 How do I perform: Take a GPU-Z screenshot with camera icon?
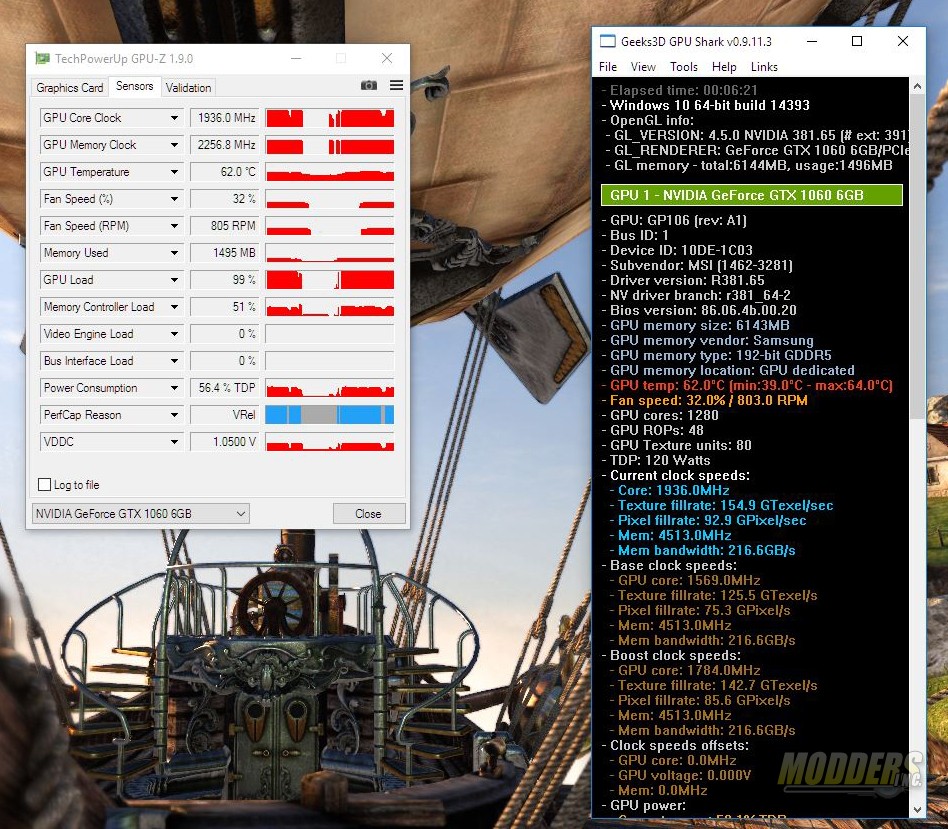click(x=369, y=85)
